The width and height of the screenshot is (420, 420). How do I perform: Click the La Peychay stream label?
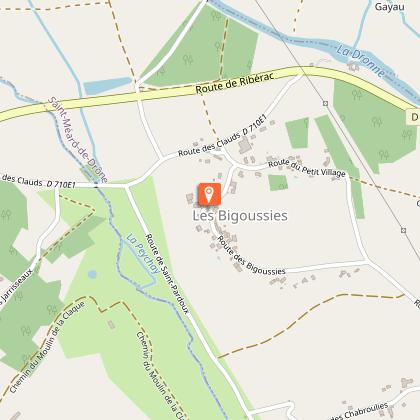[143, 254]
